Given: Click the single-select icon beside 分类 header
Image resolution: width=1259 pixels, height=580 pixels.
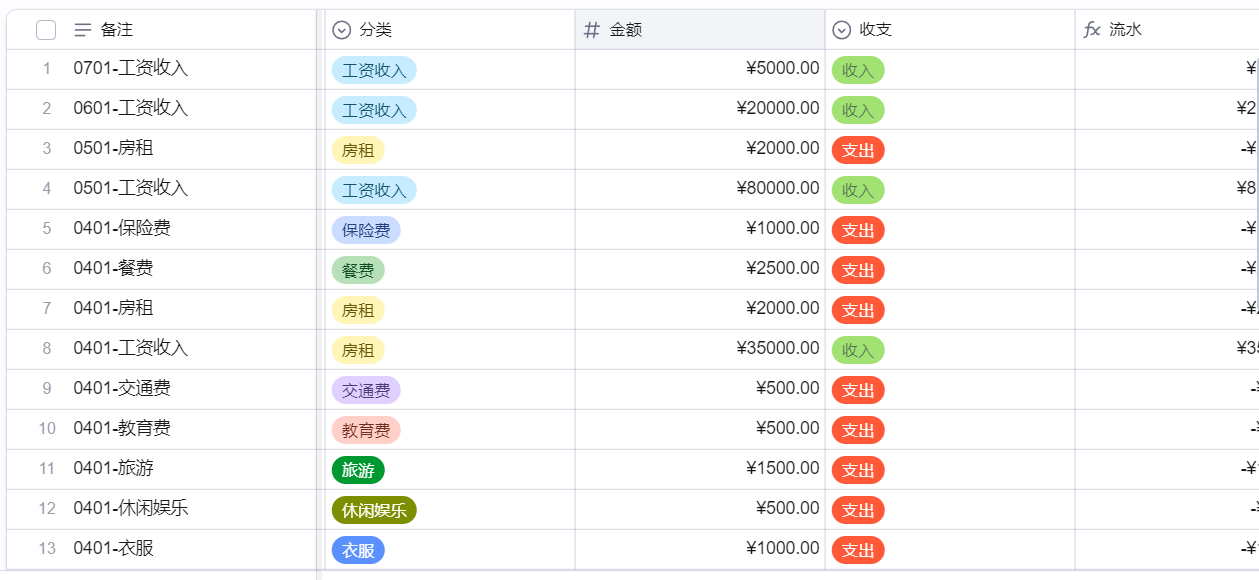Looking at the screenshot, I should click(342, 30).
